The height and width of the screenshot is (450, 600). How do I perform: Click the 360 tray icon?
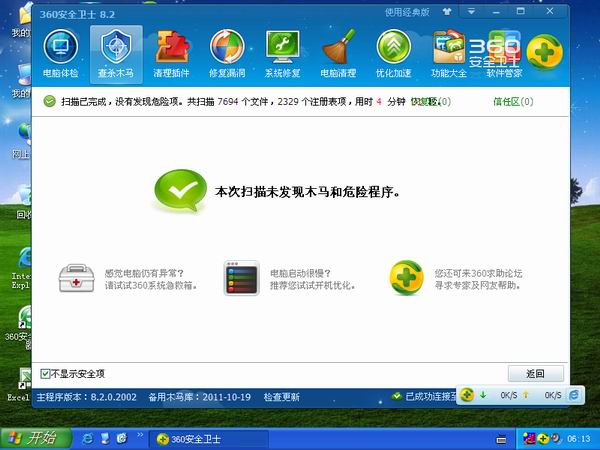click(542, 439)
